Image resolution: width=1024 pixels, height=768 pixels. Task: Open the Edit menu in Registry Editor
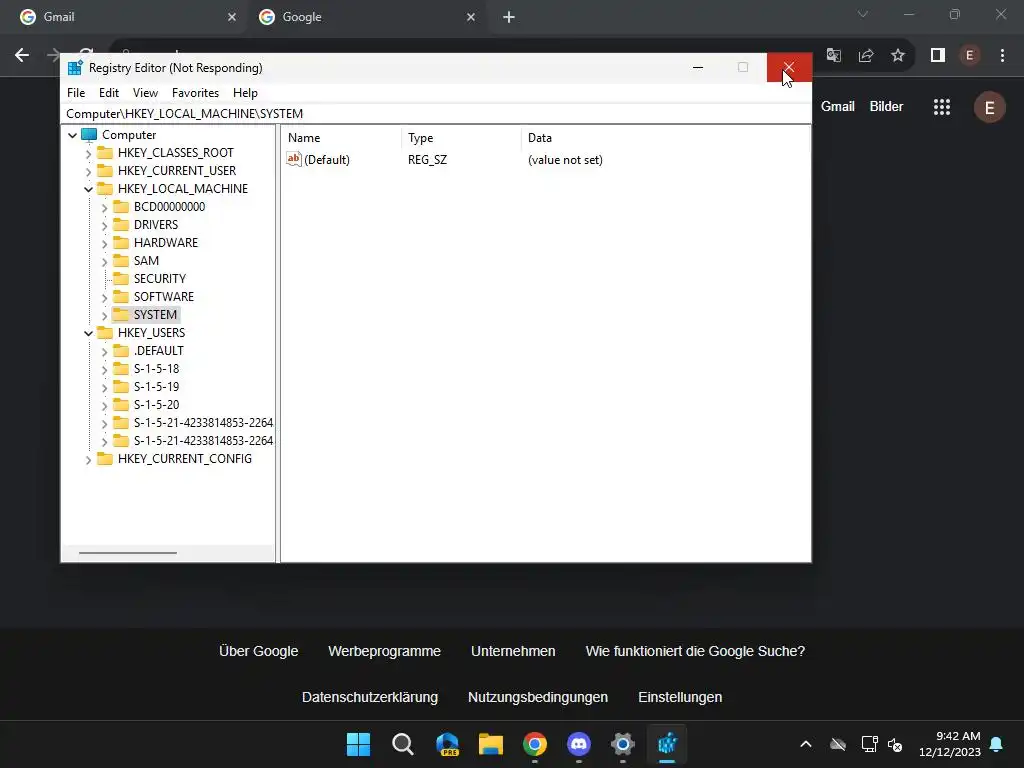point(108,93)
